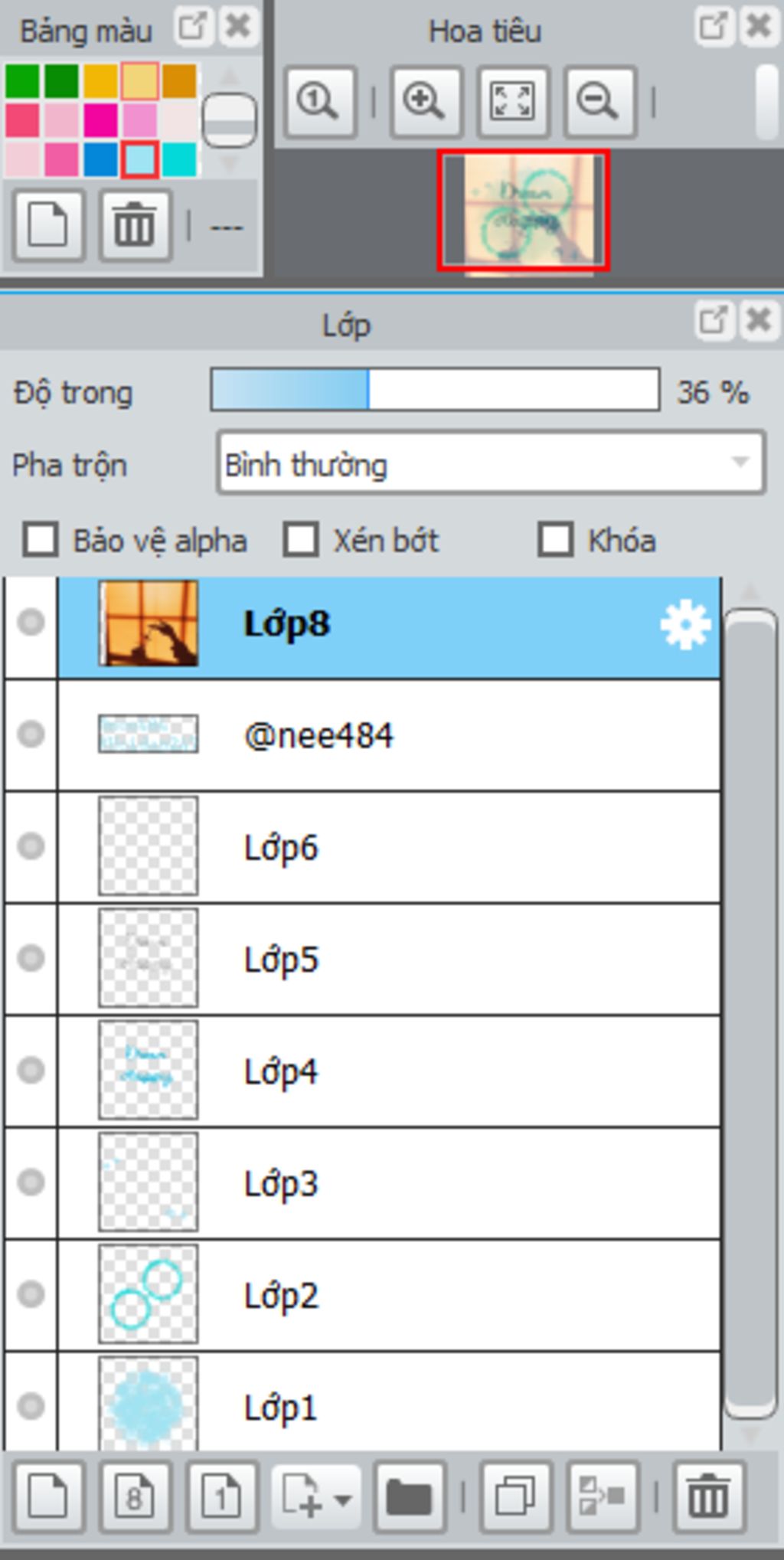Pick the blue swatch in Bảng màu
The image size is (784, 1560).
[x=100, y=160]
